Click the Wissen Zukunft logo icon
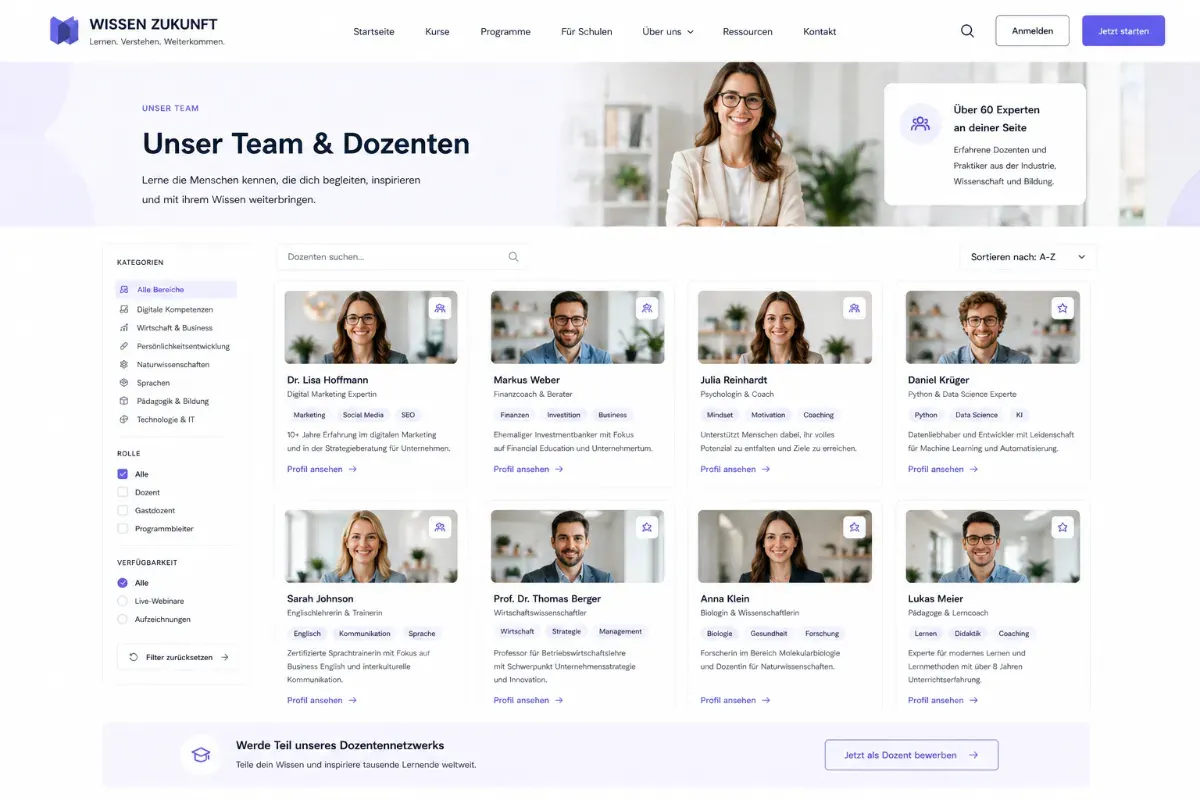This screenshot has height=800, width=1200. click(x=64, y=30)
